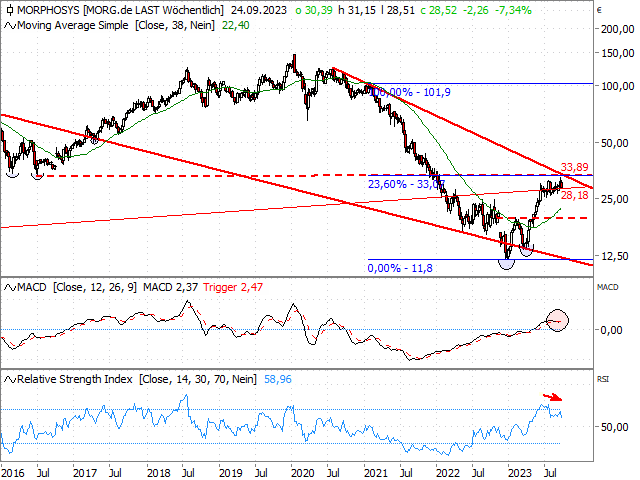This screenshot has height=480, width=640.
Task: Click the red price label 28,18
Action: tap(575, 196)
